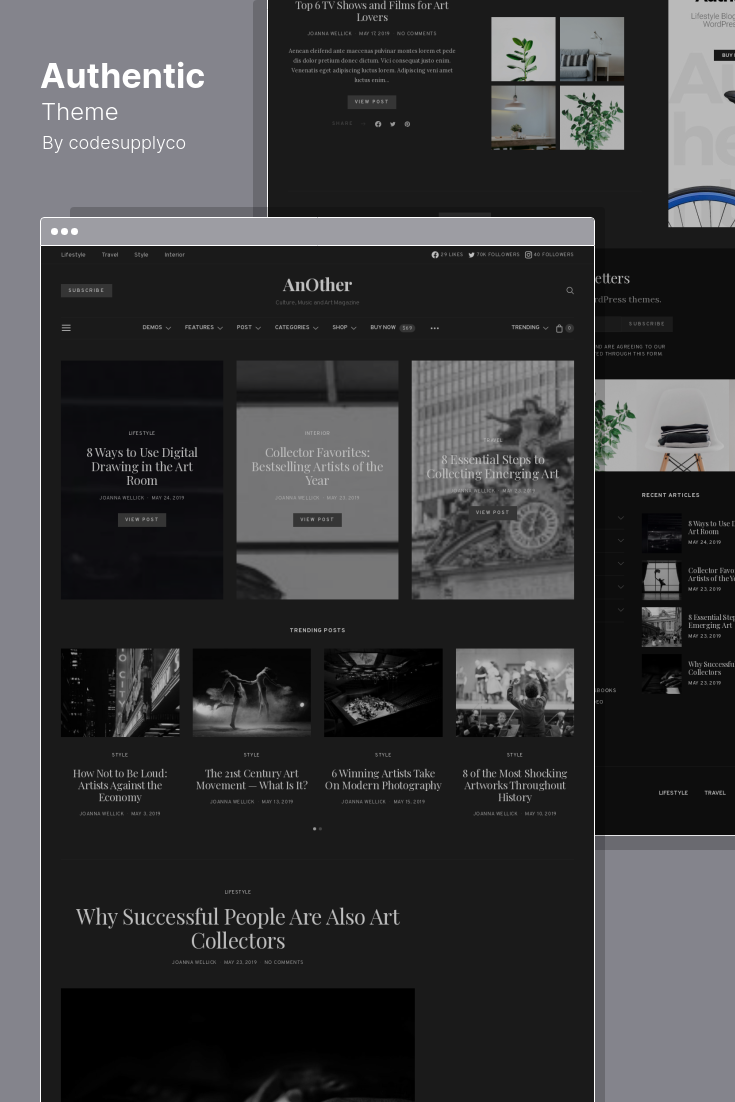This screenshot has width=735, height=1102.
Task: Select the second trending carousel dot
Action: pyautogui.click(x=320, y=829)
